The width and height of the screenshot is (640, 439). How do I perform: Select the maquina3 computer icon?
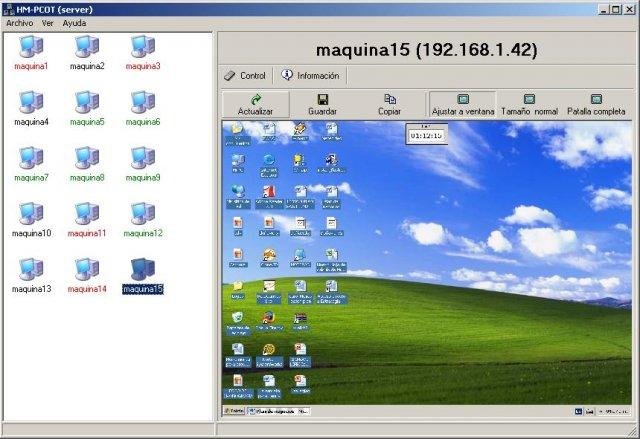[143, 47]
